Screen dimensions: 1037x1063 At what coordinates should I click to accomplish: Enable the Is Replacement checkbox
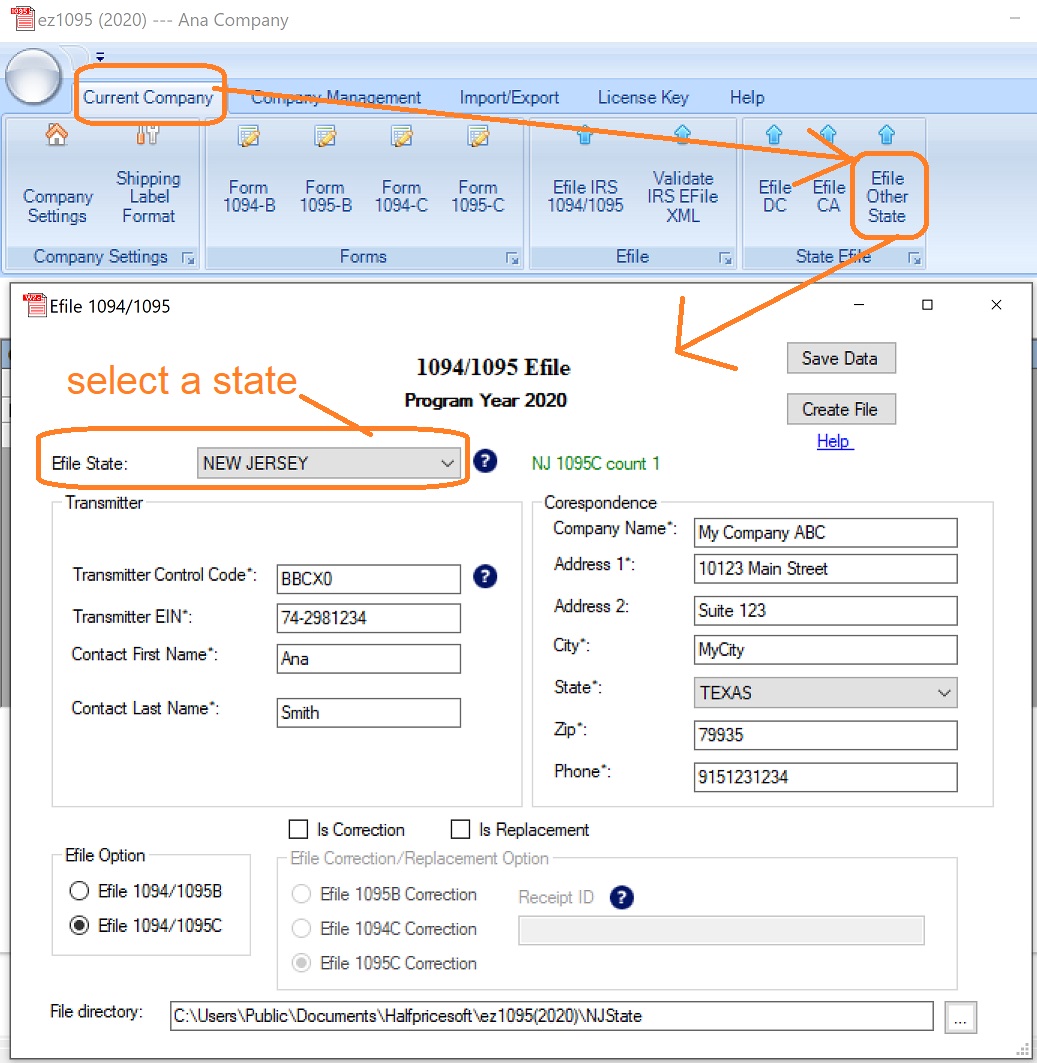461,829
